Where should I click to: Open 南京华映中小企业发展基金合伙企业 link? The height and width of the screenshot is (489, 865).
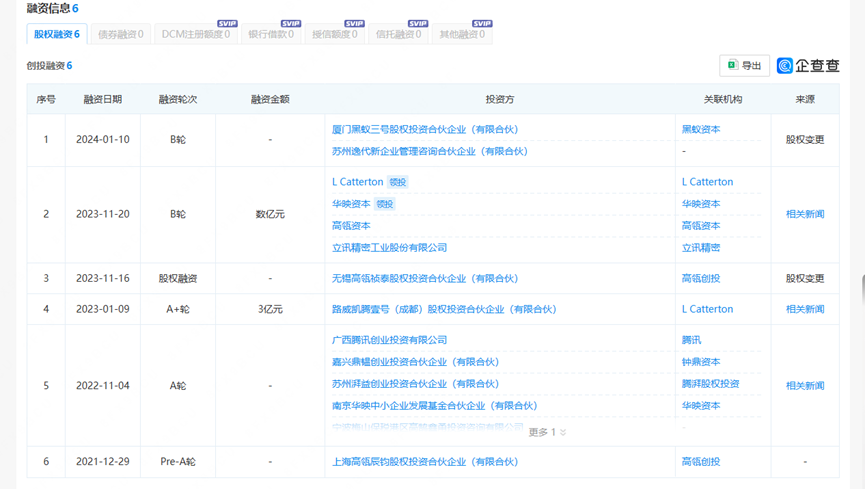point(434,406)
